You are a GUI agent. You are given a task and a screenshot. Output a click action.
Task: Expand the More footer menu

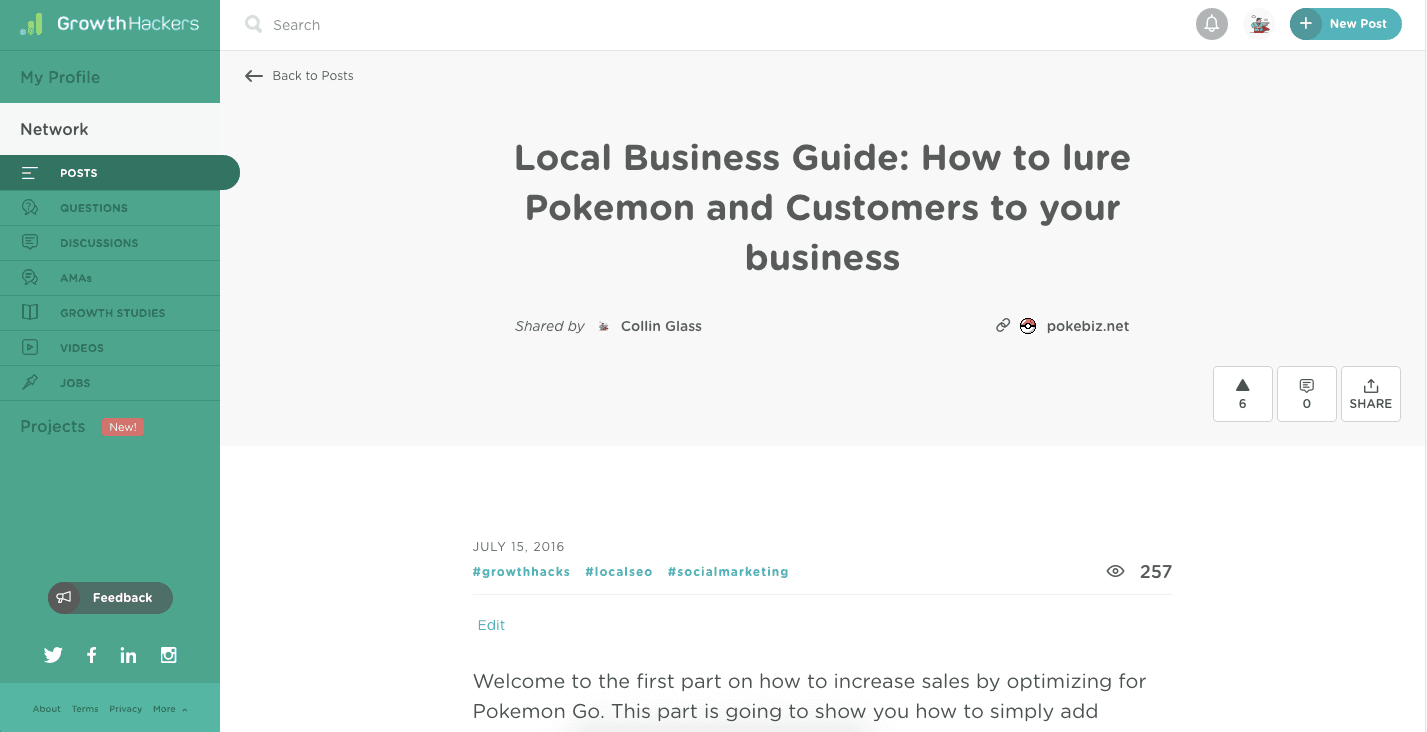click(170, 709)
